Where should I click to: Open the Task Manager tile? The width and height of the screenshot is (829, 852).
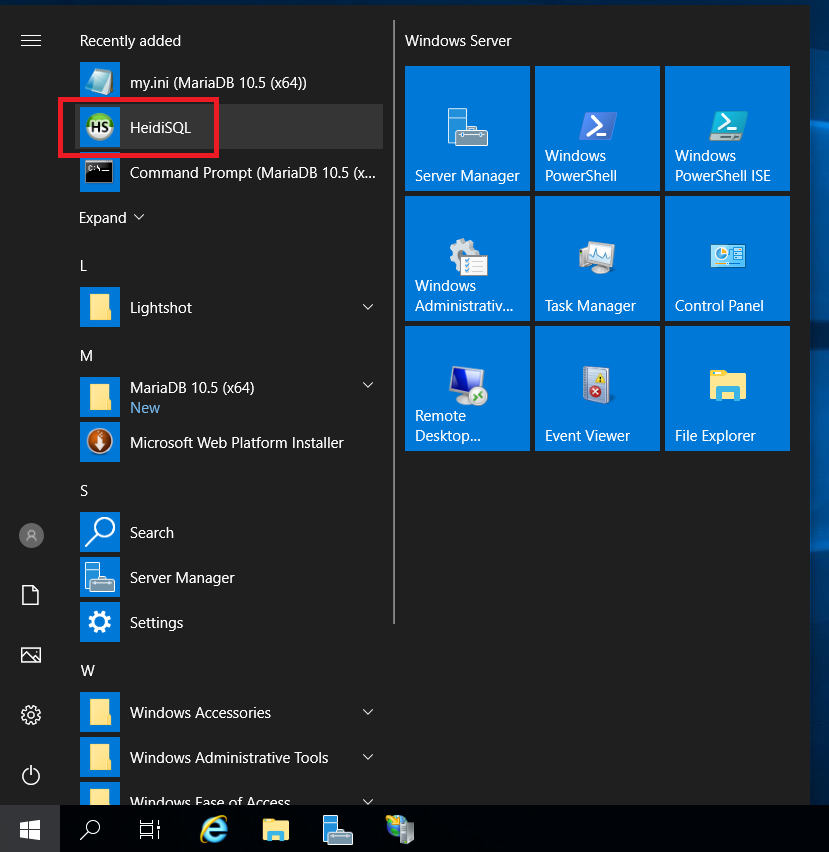(597, 258)
